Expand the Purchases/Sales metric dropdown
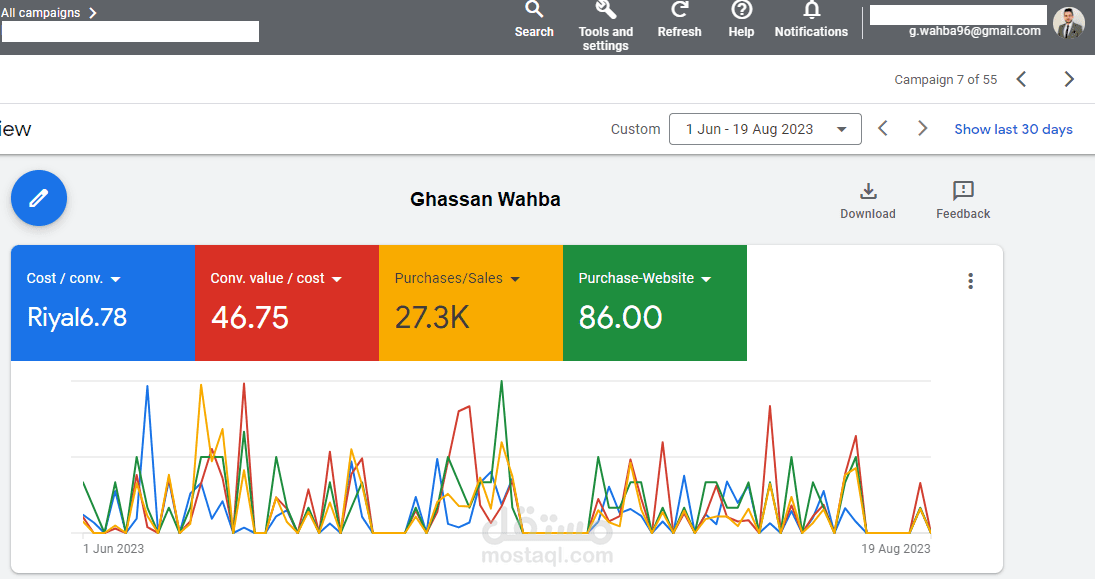This screenshot has width=1095, height=579. pyautogui.click(x=515, y=279)
